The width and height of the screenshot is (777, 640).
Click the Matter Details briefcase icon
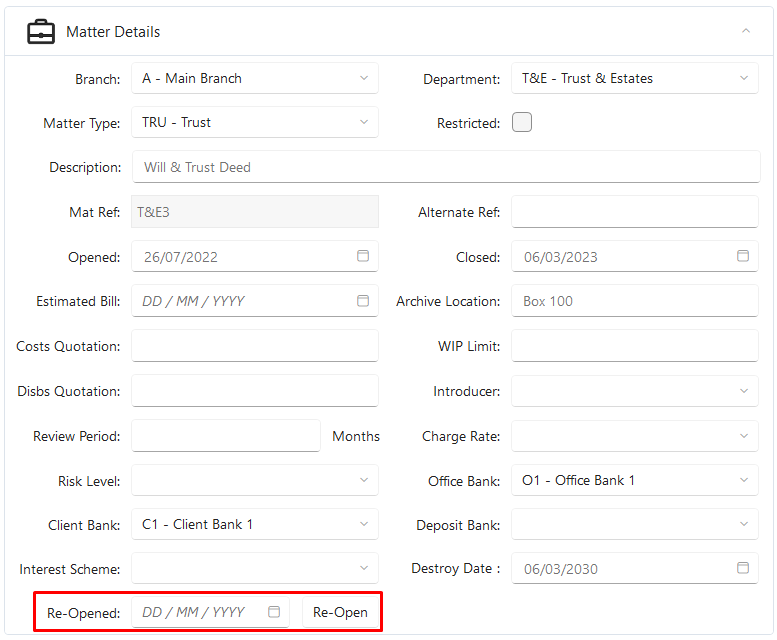pyautogui.click(x=41, y=32)
